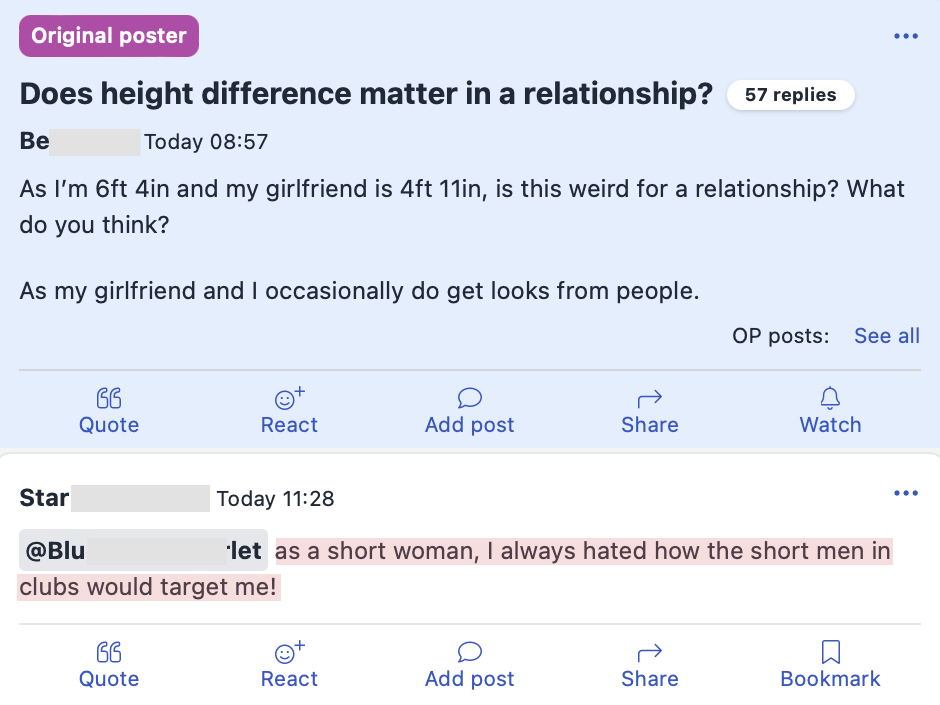Expand the 57 replies counter
The height and width of the screenshot is (705, 940).
[790, 94]
